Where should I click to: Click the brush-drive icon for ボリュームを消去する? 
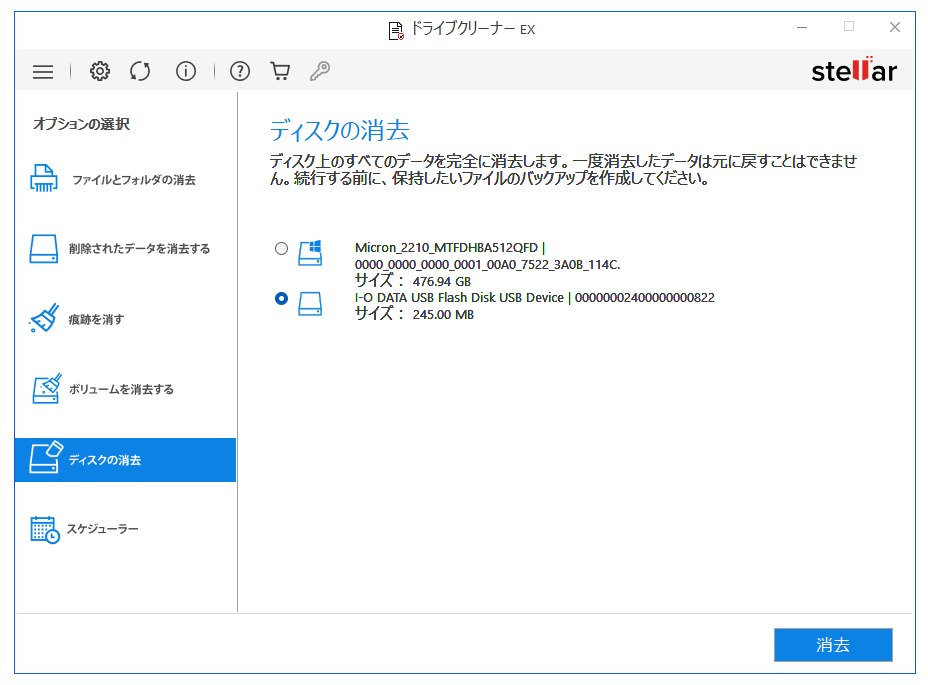click(x=47, y=388)
